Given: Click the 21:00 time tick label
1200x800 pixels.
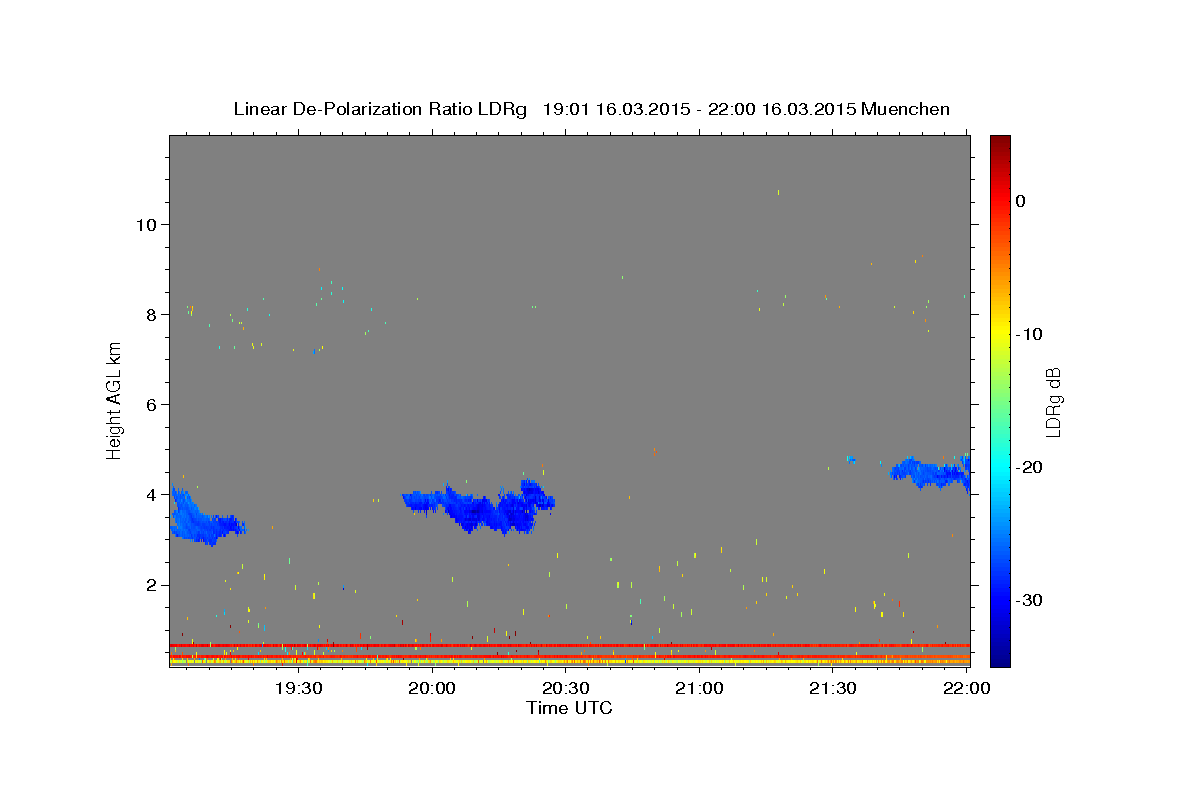Looking at the screenshot, I should pyautogui.click(x=700, y=688).
